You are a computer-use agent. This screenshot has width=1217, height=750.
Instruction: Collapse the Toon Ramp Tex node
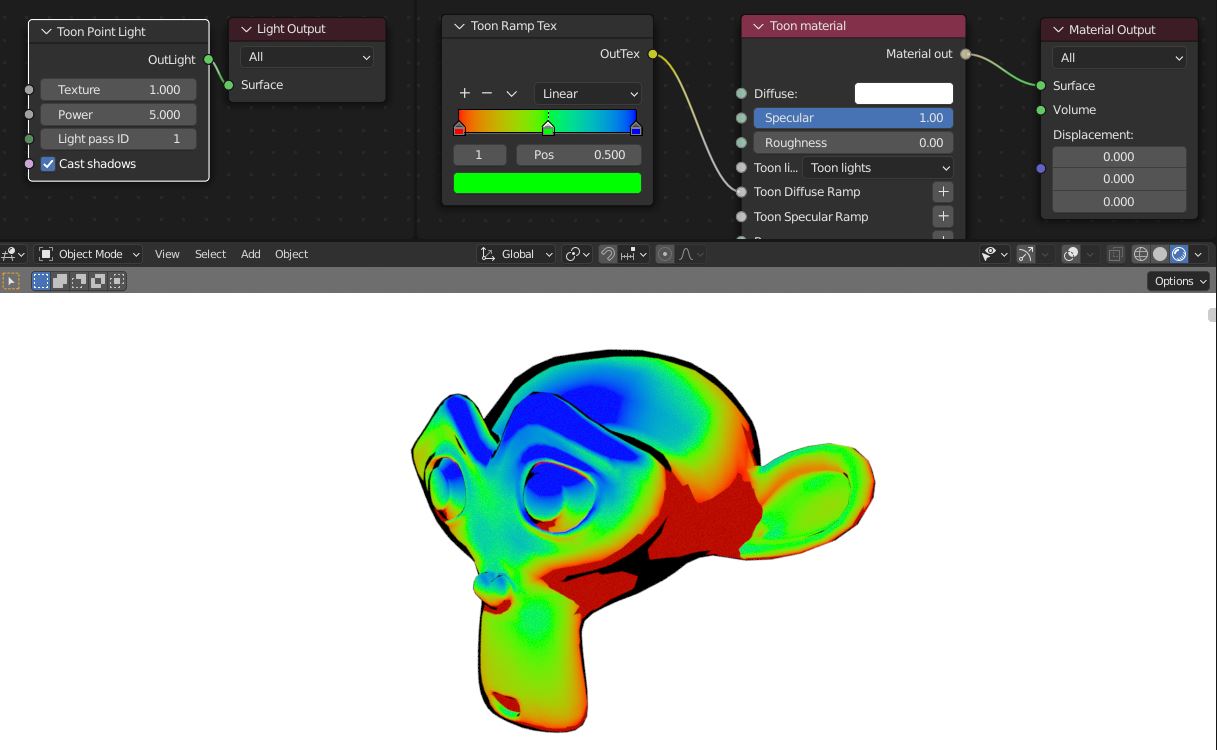(x=460, y=26)
